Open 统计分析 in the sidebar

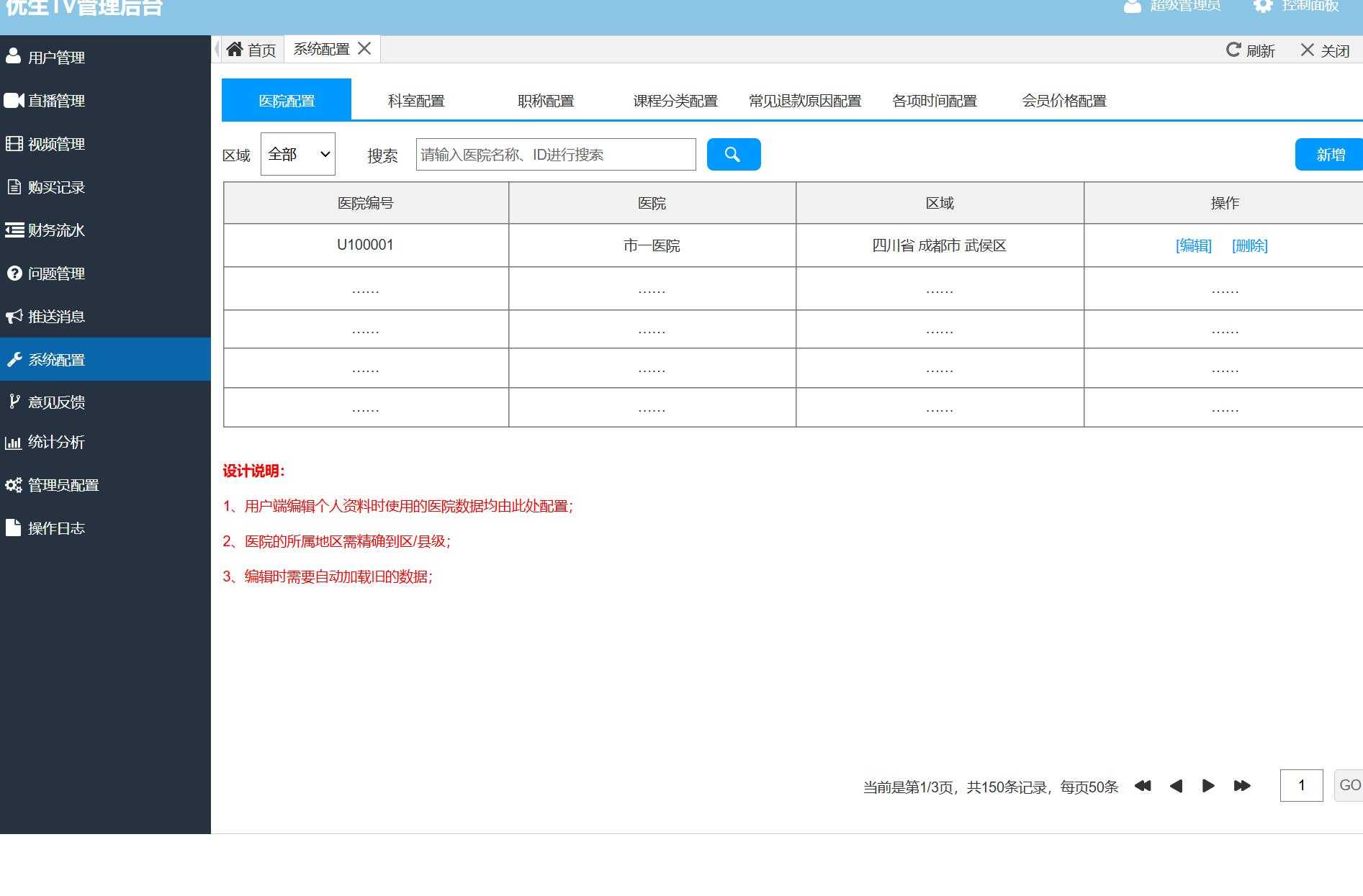(x=56, y=442)
